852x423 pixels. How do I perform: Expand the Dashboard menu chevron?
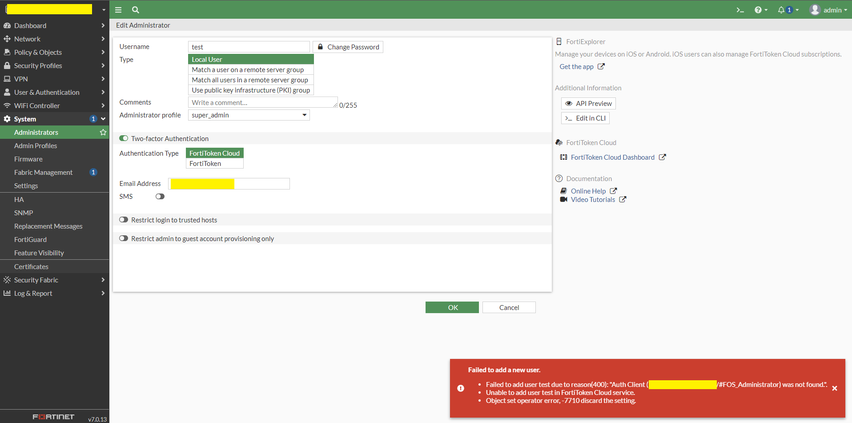[103, 26]
